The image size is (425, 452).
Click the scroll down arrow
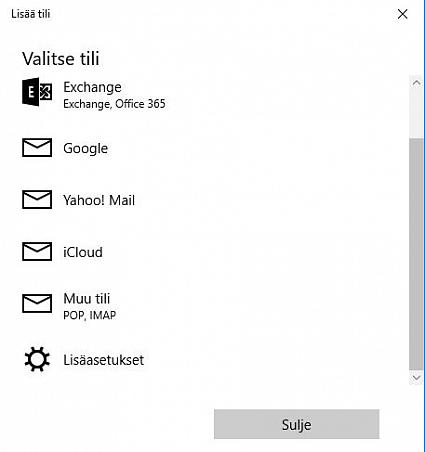[416, 377]
